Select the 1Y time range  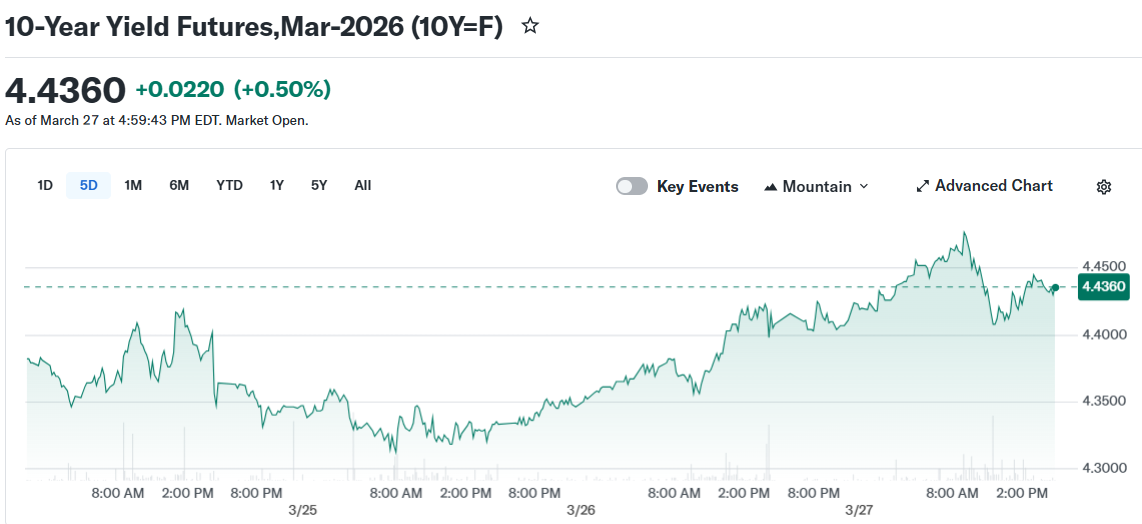277,185
